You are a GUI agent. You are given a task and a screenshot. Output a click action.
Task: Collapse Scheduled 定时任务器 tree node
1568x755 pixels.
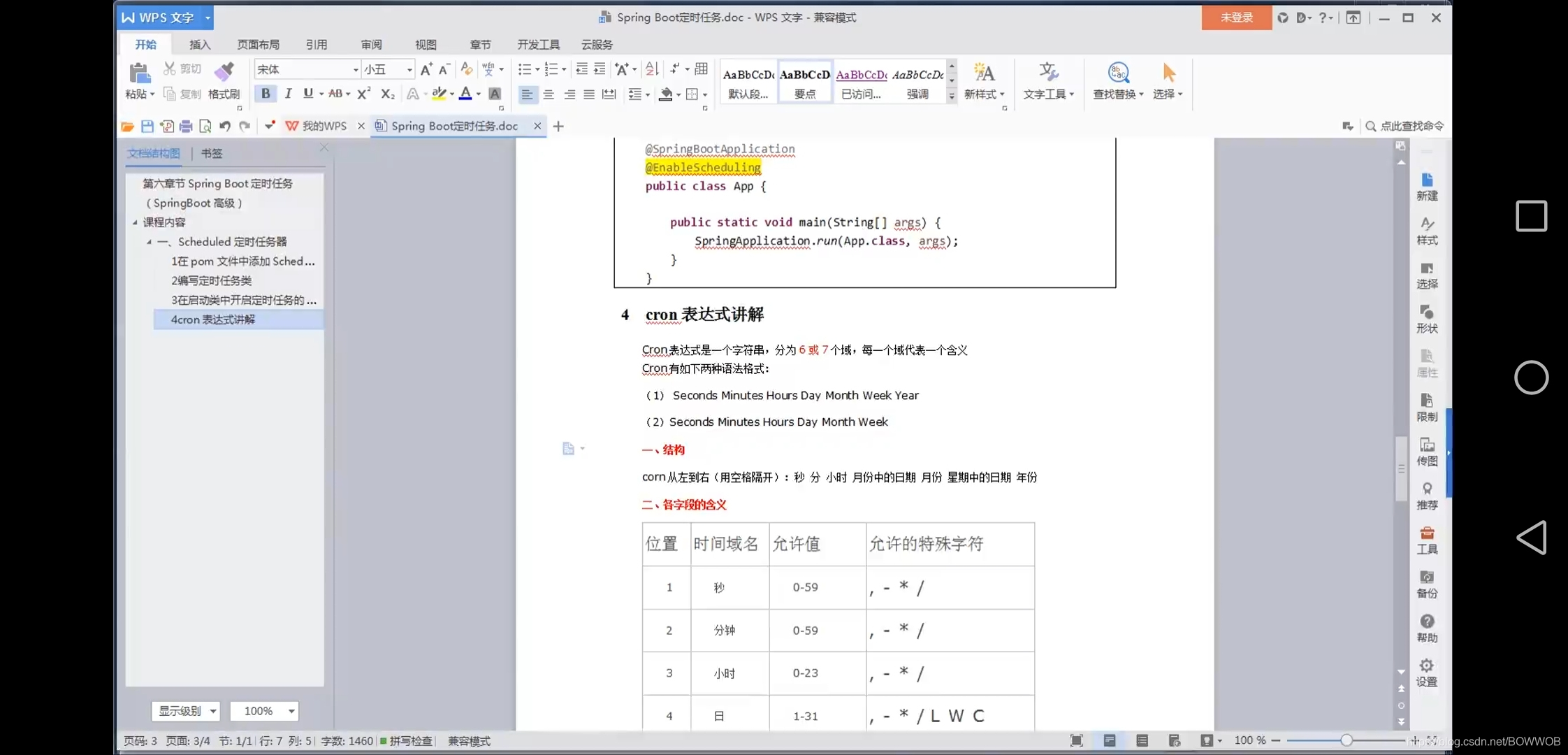coord(149,242)
